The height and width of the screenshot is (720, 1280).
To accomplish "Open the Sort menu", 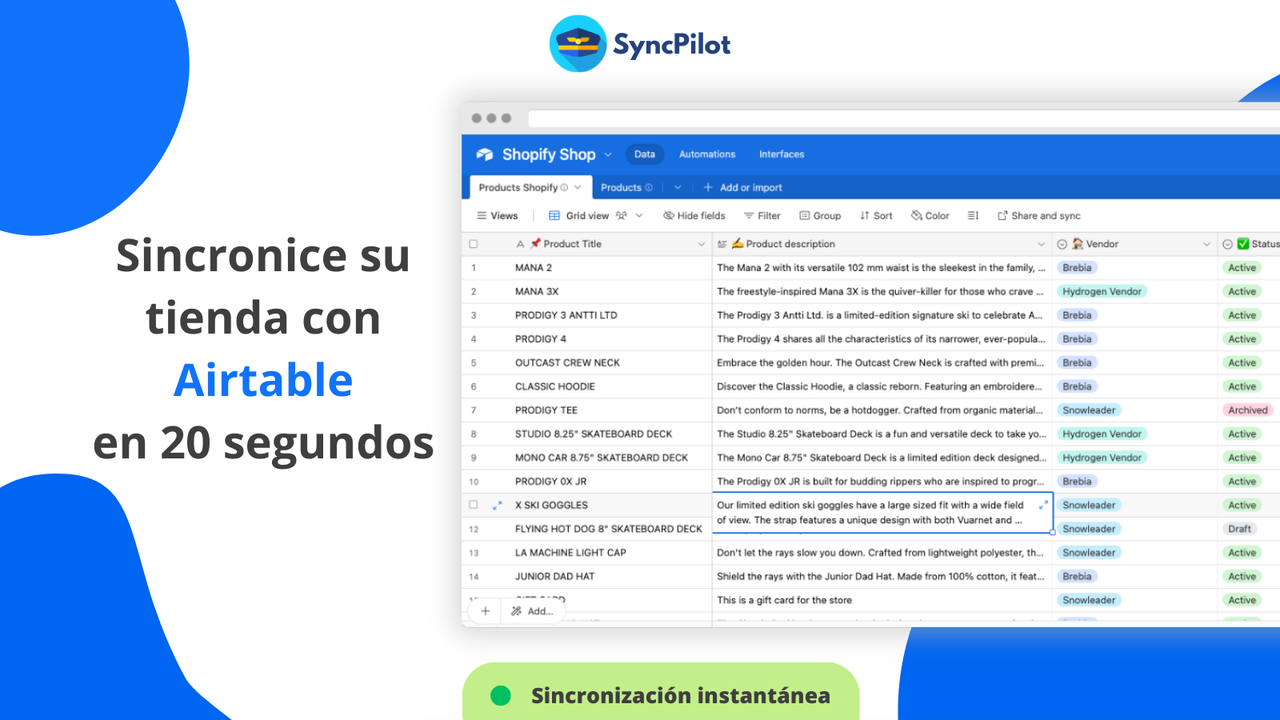I will click(x=876, y=216).
